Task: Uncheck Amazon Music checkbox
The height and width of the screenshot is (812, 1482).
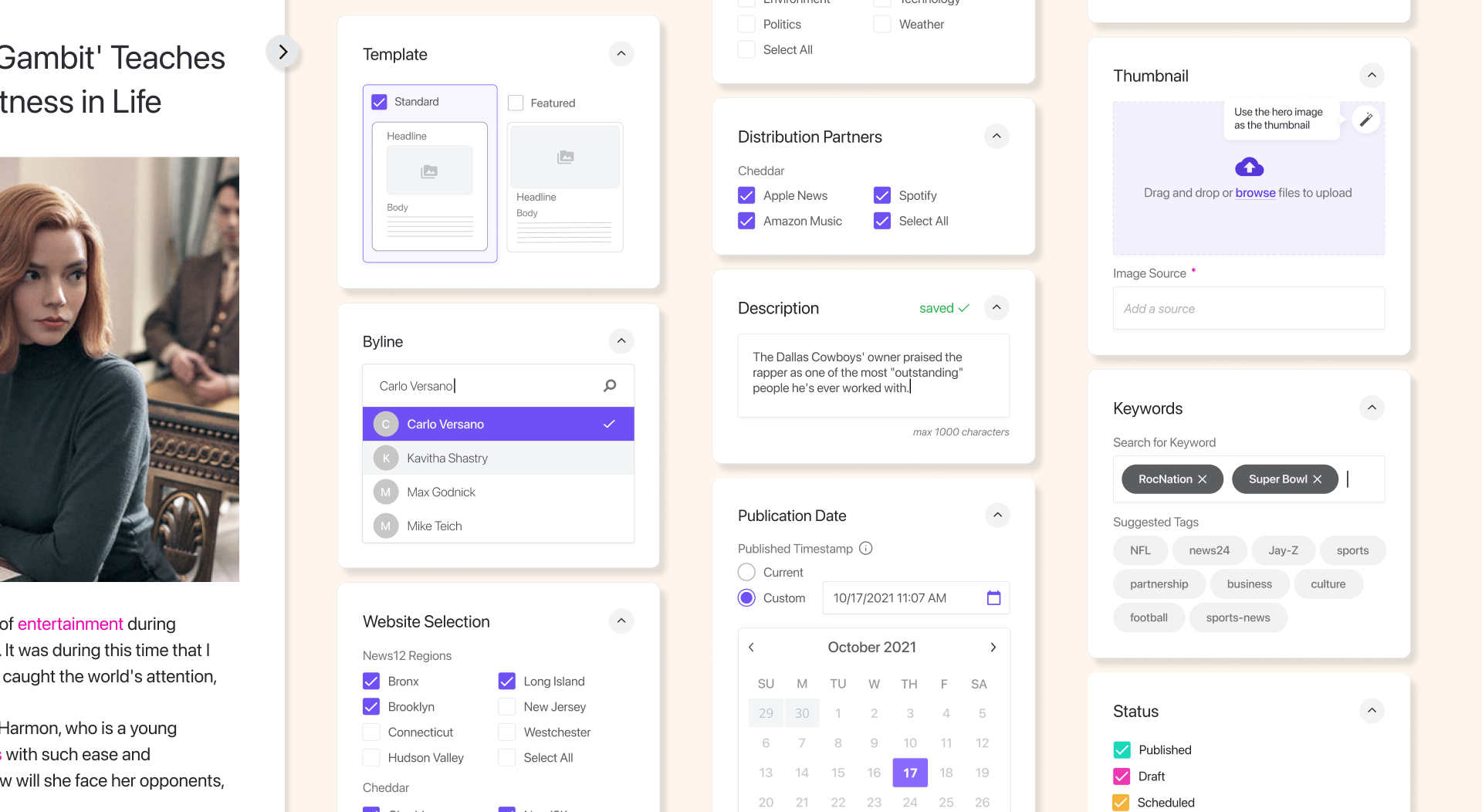Action: click(x=746, y=222)
